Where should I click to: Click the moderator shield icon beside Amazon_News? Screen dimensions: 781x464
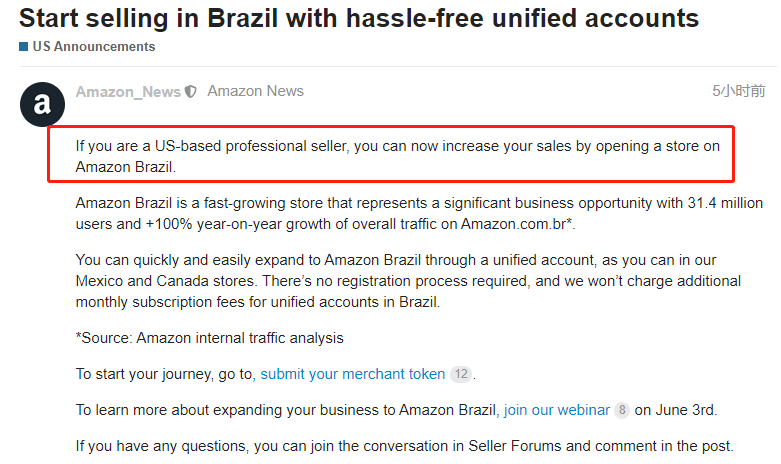tap(191, 92)
